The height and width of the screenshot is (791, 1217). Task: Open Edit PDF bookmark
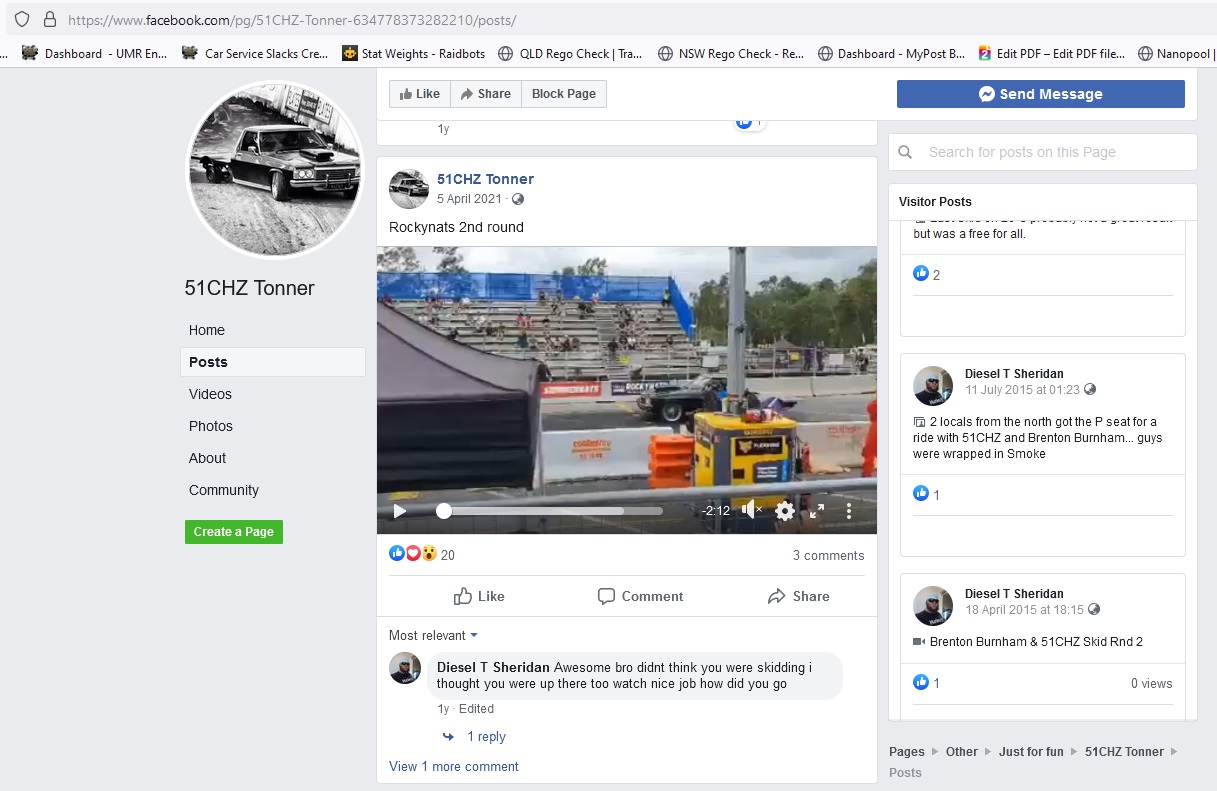[1051, 54]
